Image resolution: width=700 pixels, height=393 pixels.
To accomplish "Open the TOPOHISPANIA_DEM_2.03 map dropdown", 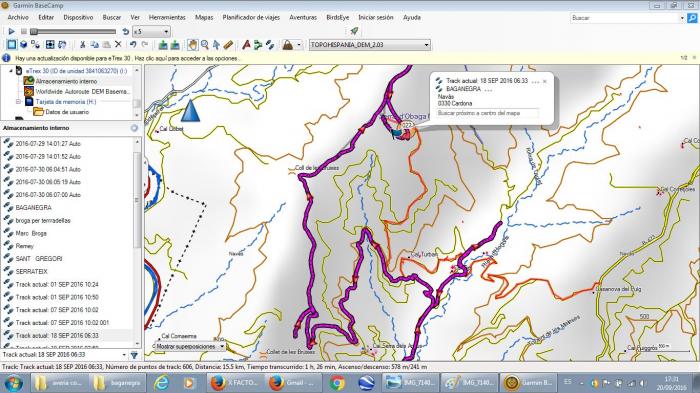I will point(370,45).
